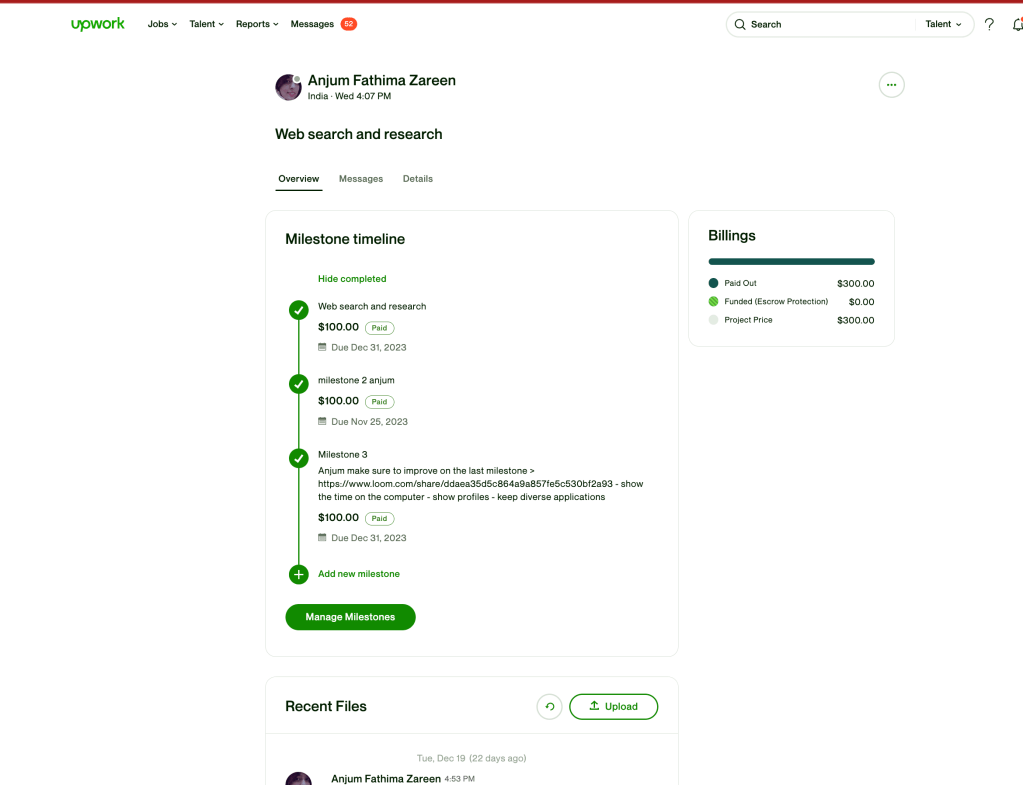Open the help question mark icon
The height and width of the screenshot is (785, 1023).
[x=989, y=24]
